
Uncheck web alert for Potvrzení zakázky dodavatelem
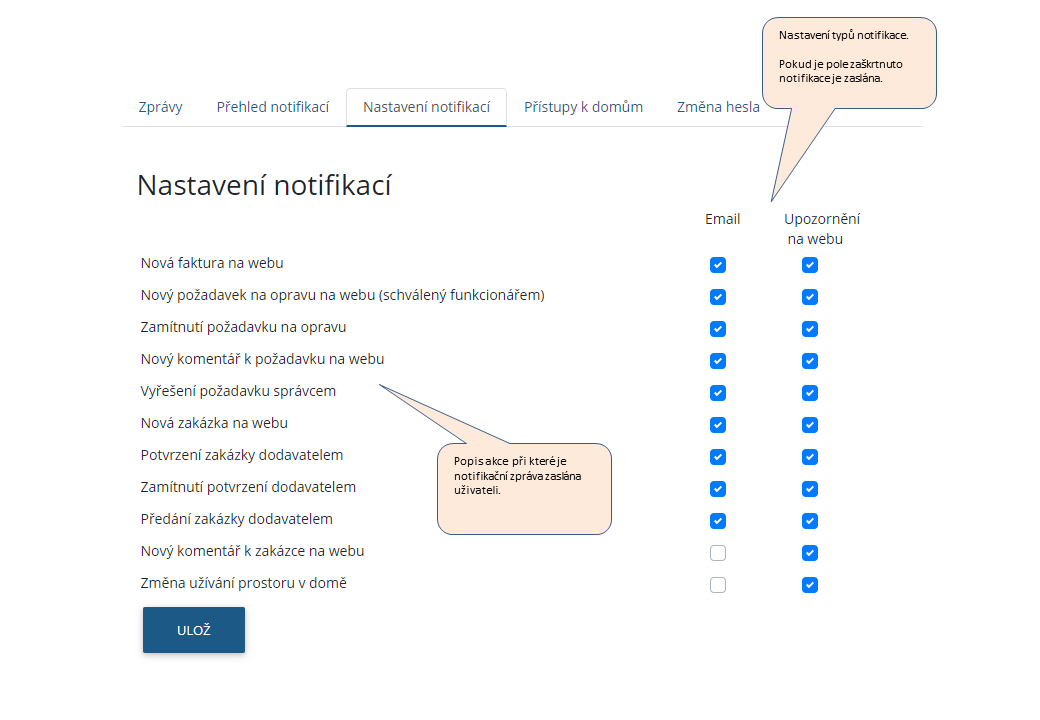pyautogui.click(x=810, y=457)
